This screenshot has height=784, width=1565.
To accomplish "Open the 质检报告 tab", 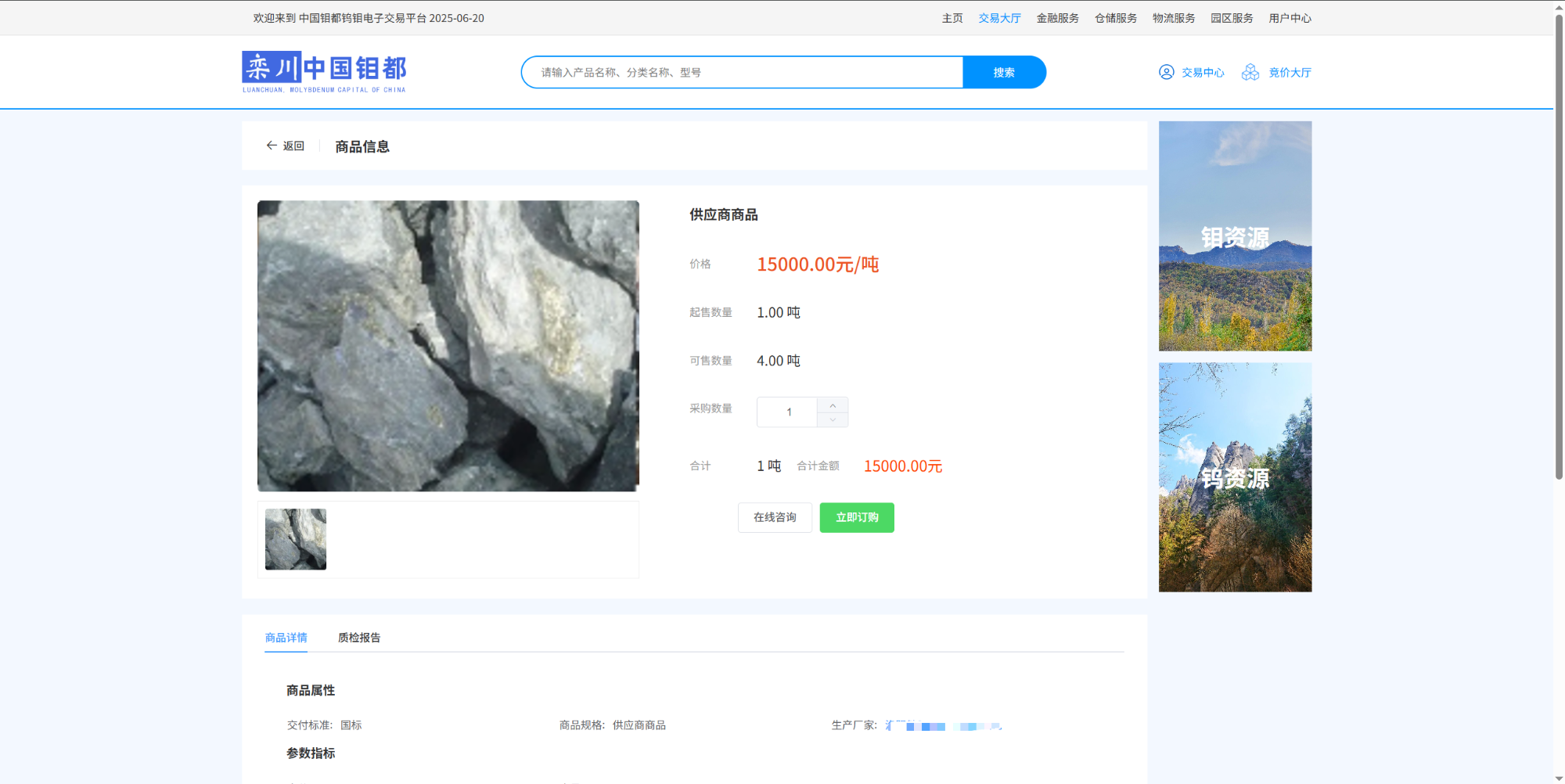I will [x=359, y=638].
